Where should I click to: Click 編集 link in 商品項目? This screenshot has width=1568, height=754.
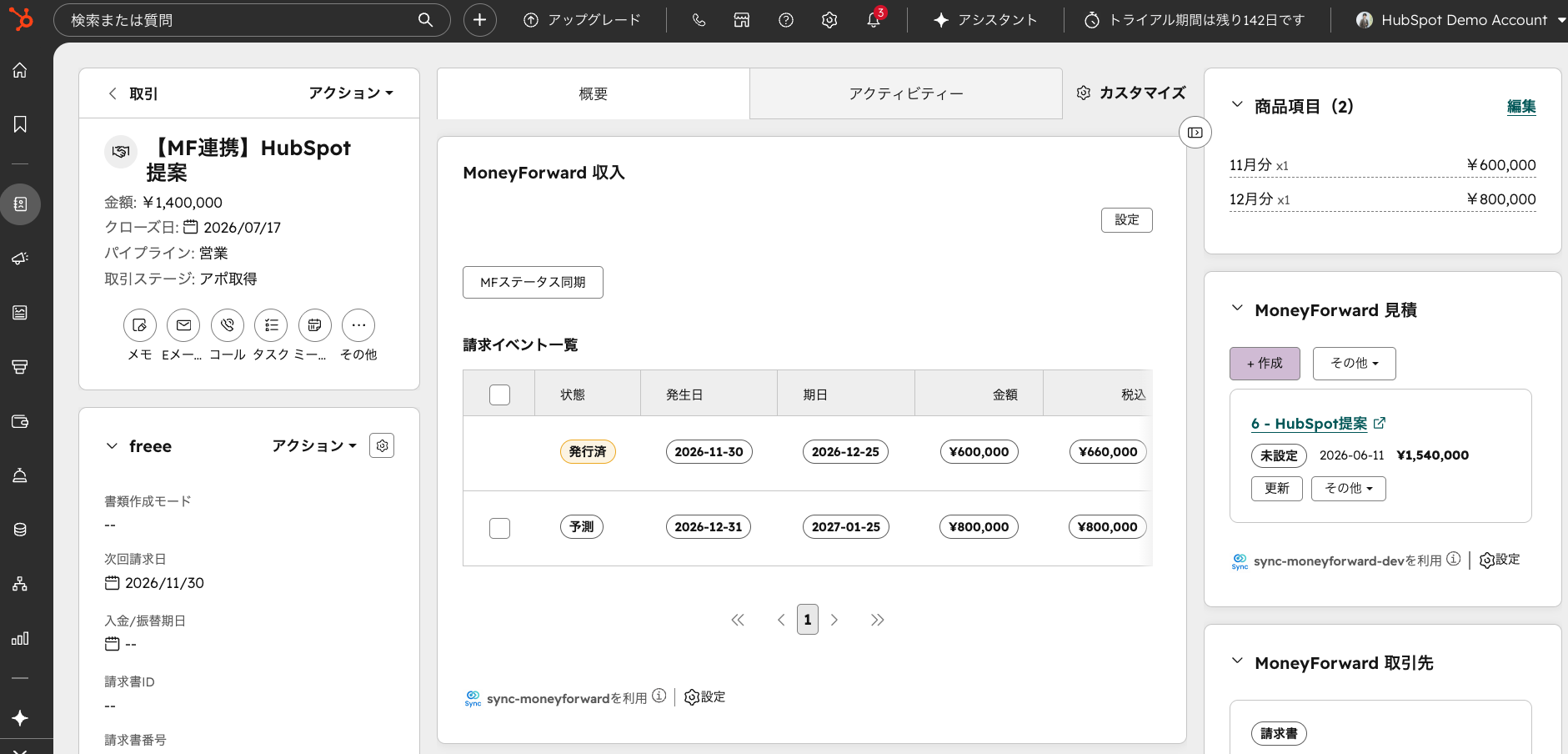1521,107
